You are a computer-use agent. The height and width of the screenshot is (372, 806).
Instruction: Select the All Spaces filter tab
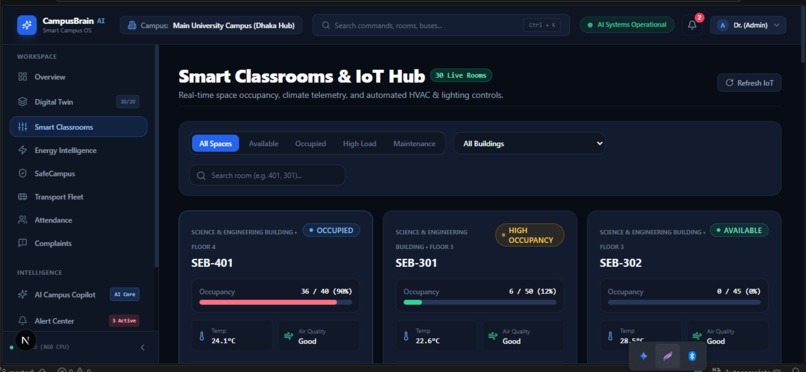(215, 144)
